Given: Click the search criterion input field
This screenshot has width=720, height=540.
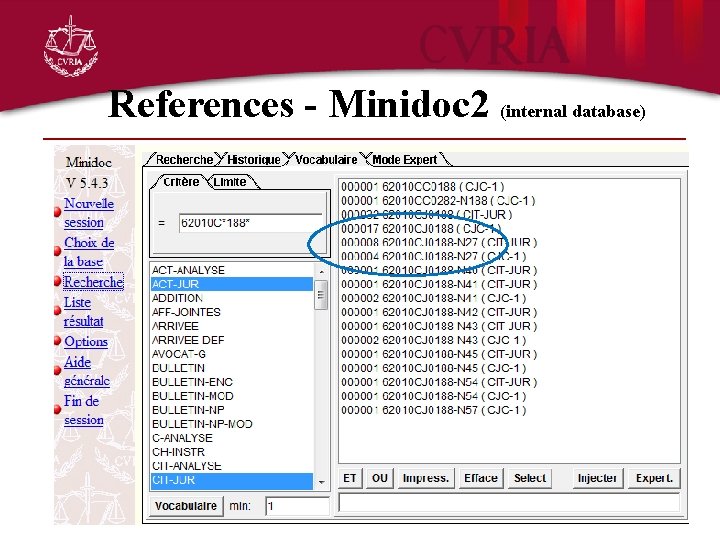Looking at the screenshot, I should [250, 223].
